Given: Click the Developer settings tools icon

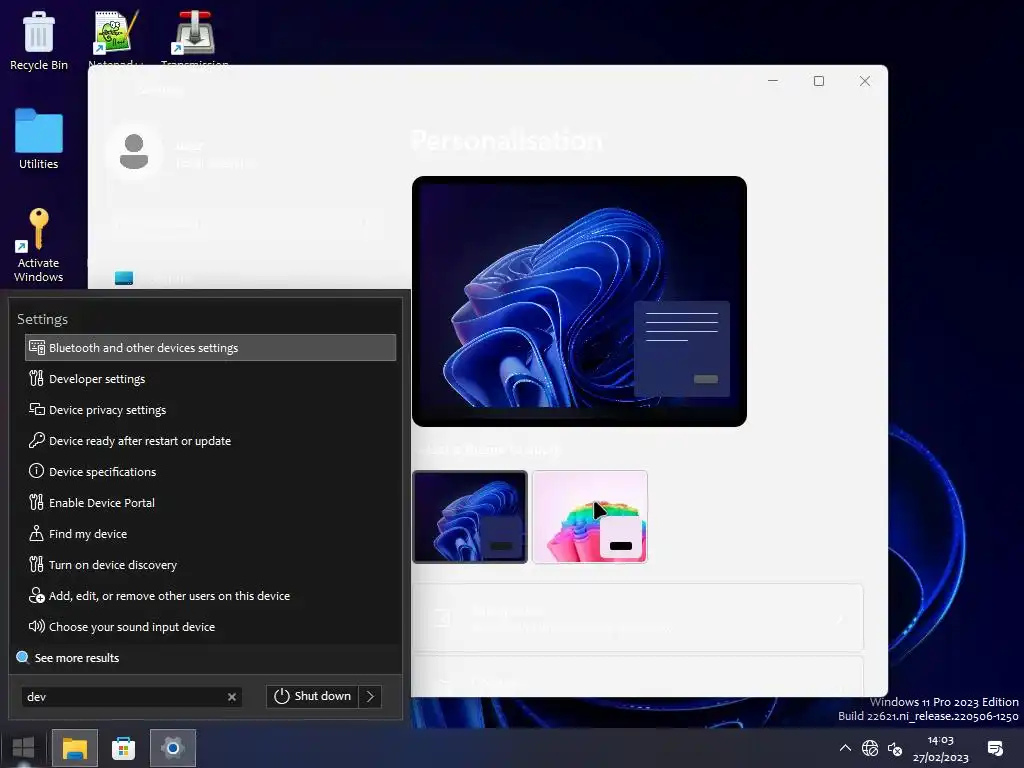Looking at the screenshot, I should pos(37,378).
